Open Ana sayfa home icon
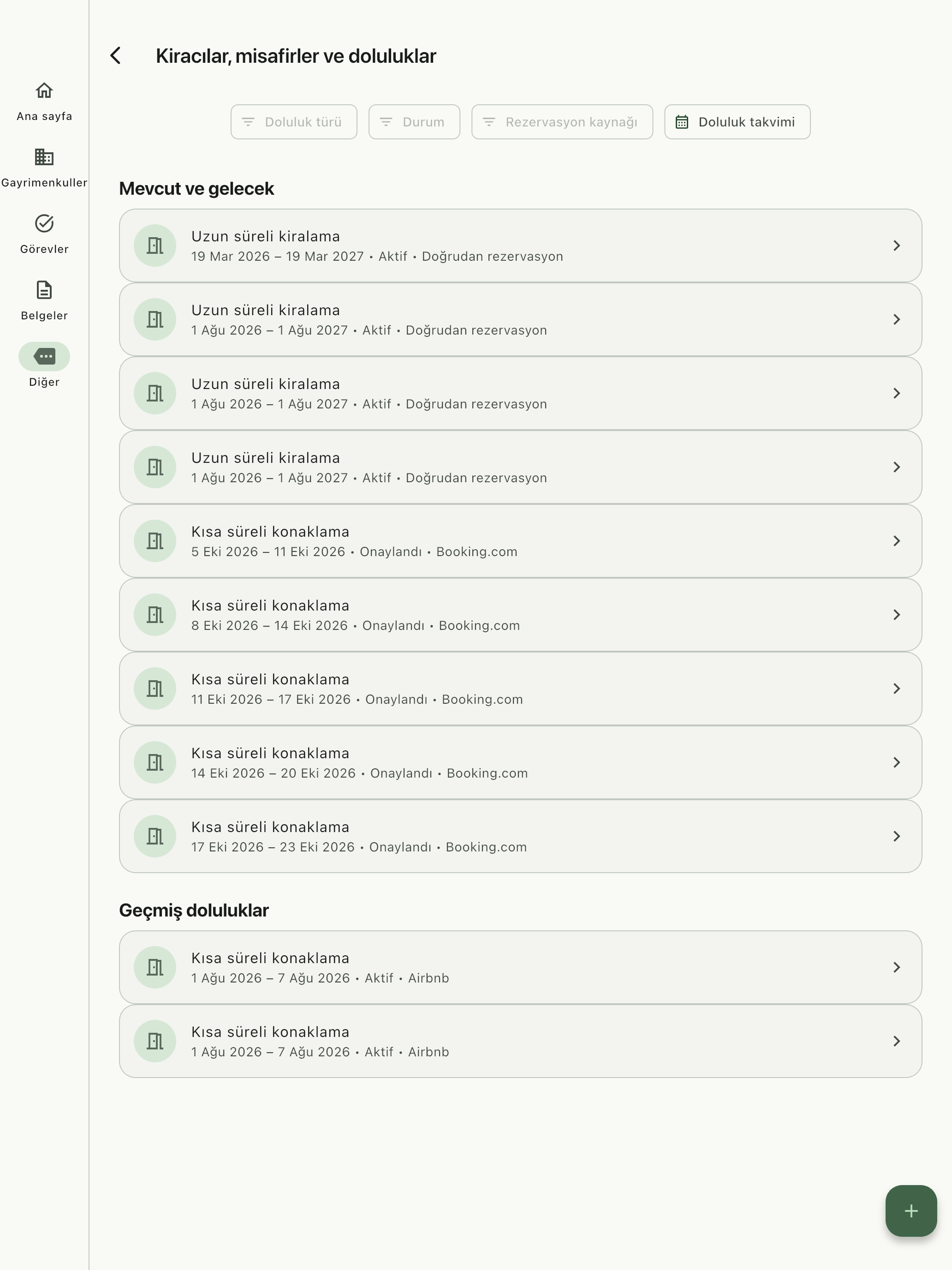952x1270 pixels. [44, 91]
